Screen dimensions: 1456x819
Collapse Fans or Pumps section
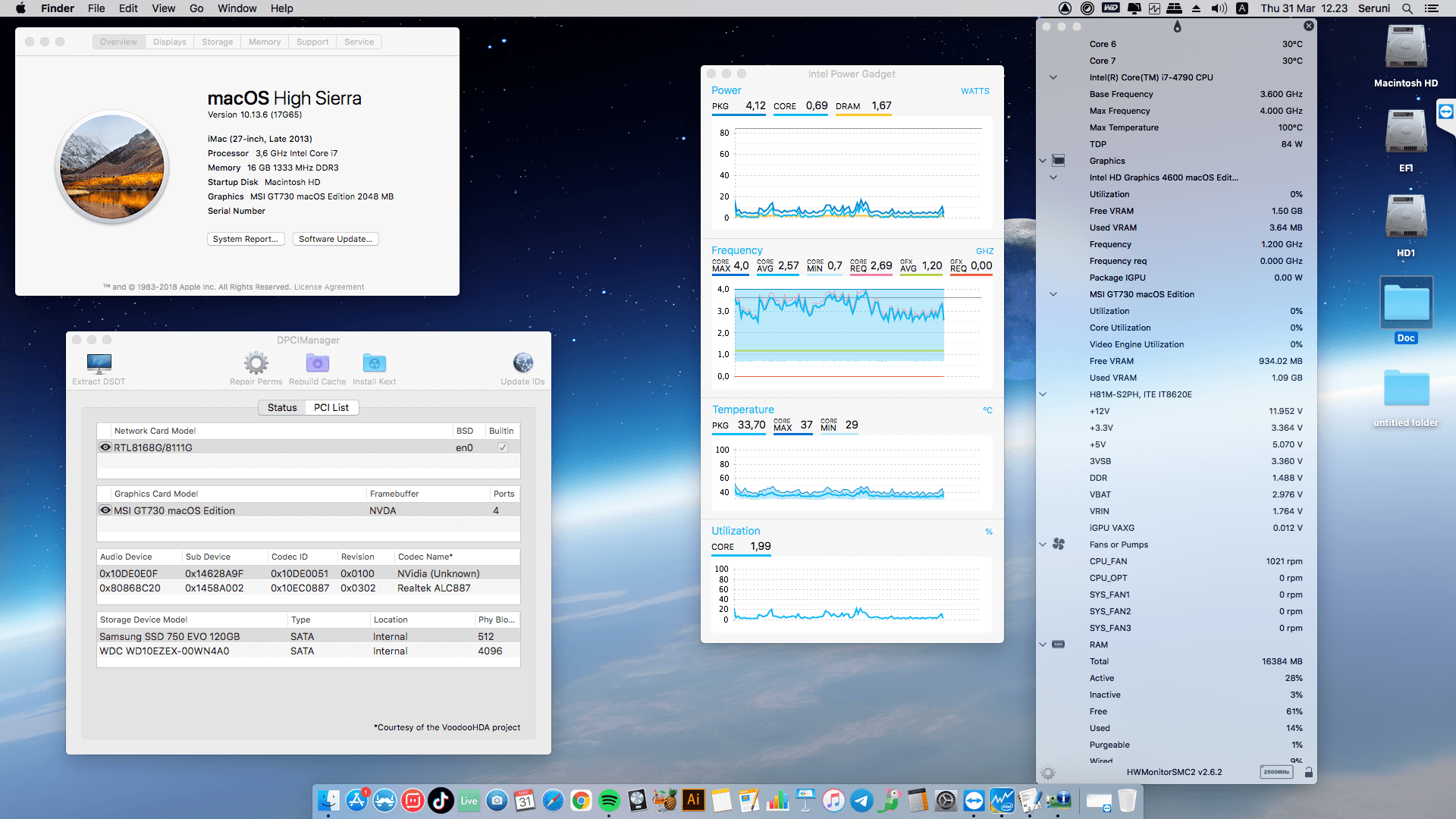1043,544
